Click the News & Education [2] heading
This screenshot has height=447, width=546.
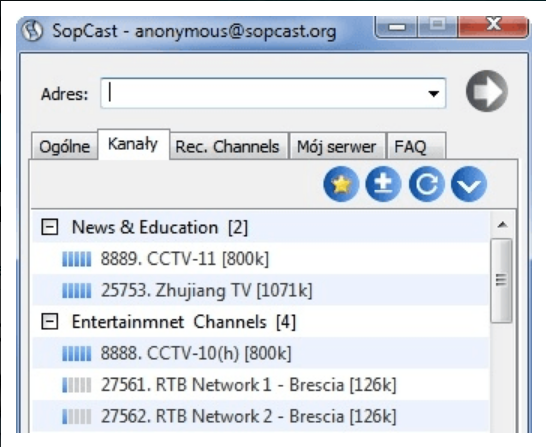pos(159,227)
